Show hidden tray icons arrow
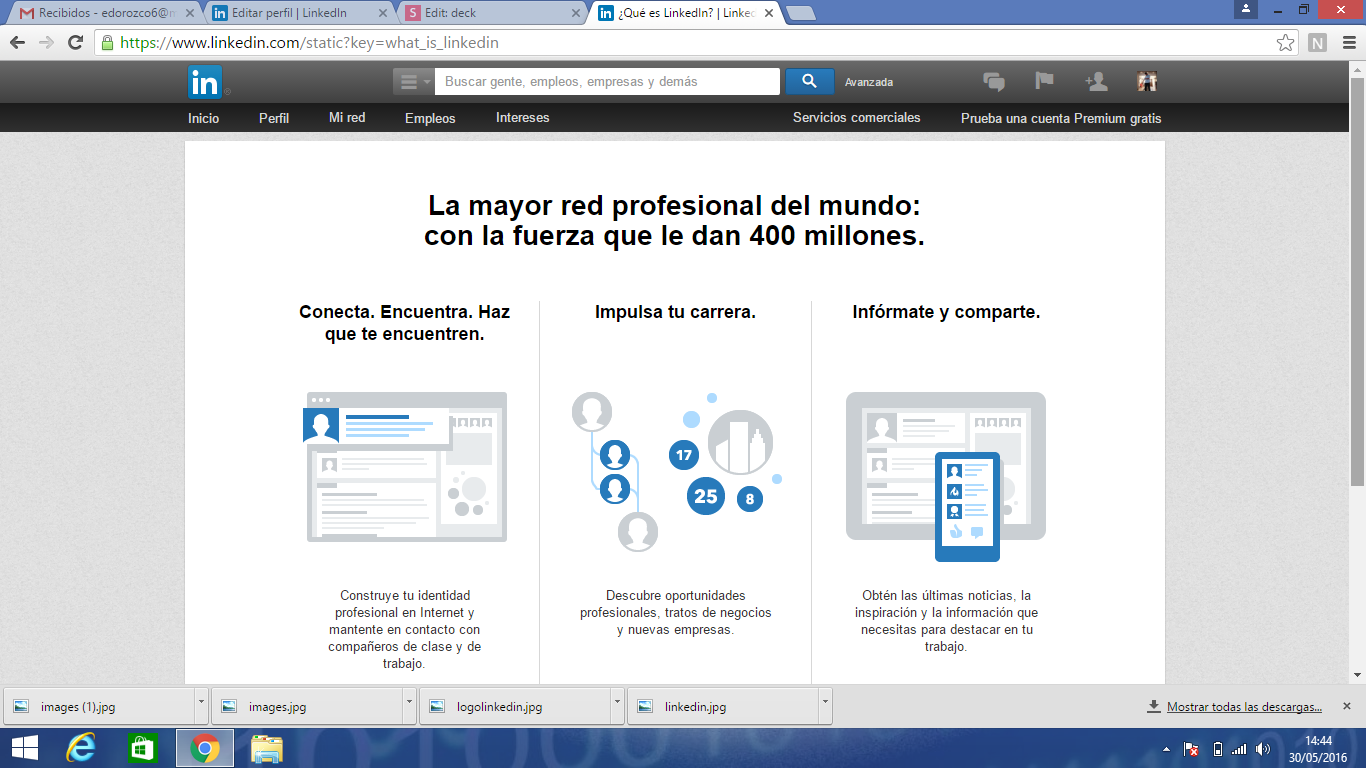The width and height of the screenshot is (1366, 768). [1166, 749]
